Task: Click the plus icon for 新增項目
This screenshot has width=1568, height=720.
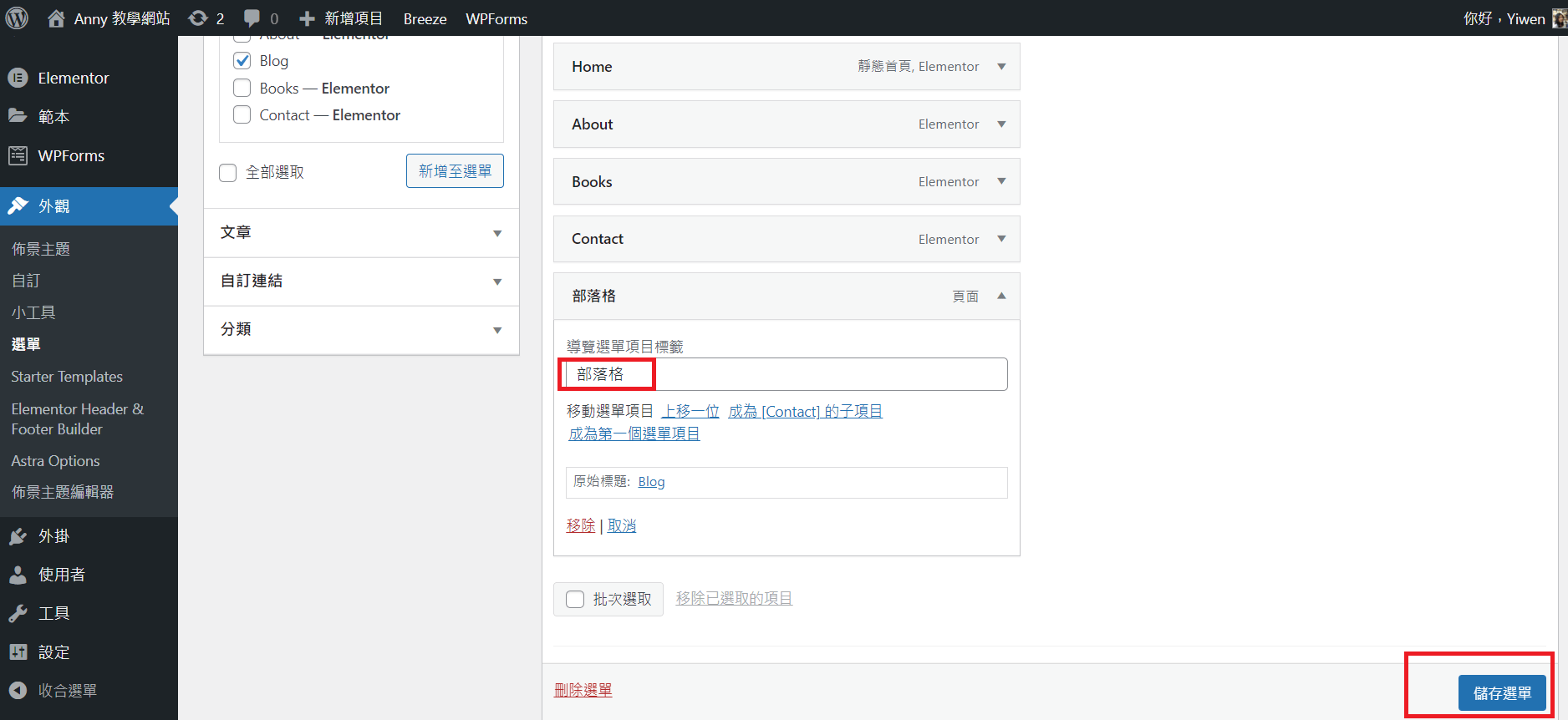Action: pyautogui.click(x=307, y=18)
